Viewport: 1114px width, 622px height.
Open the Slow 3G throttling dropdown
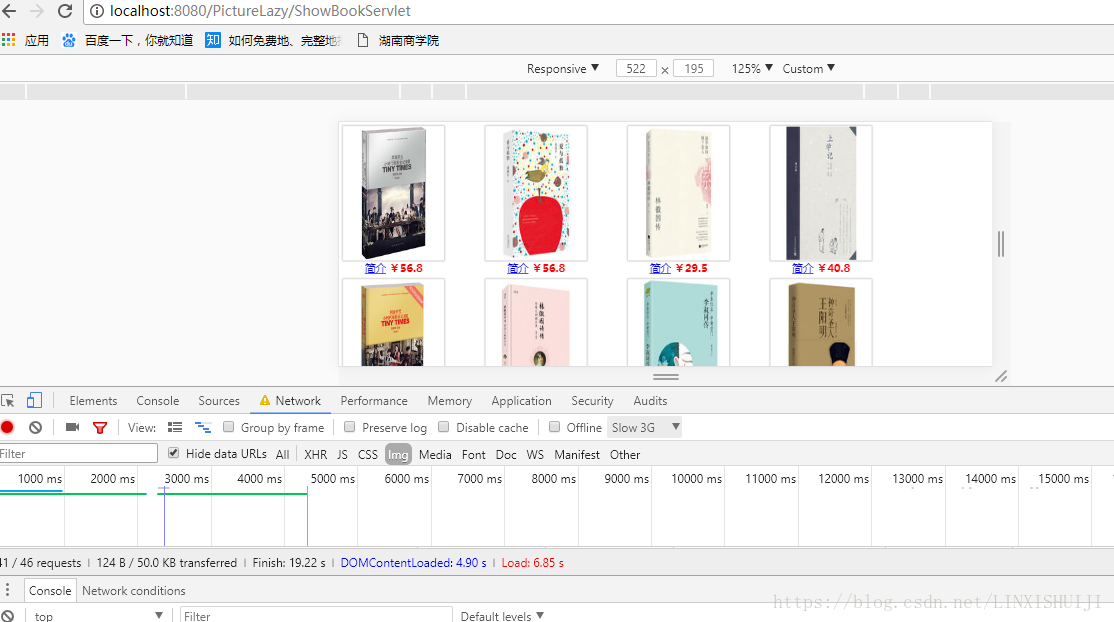pyautogui.click(x=645, y=427)
